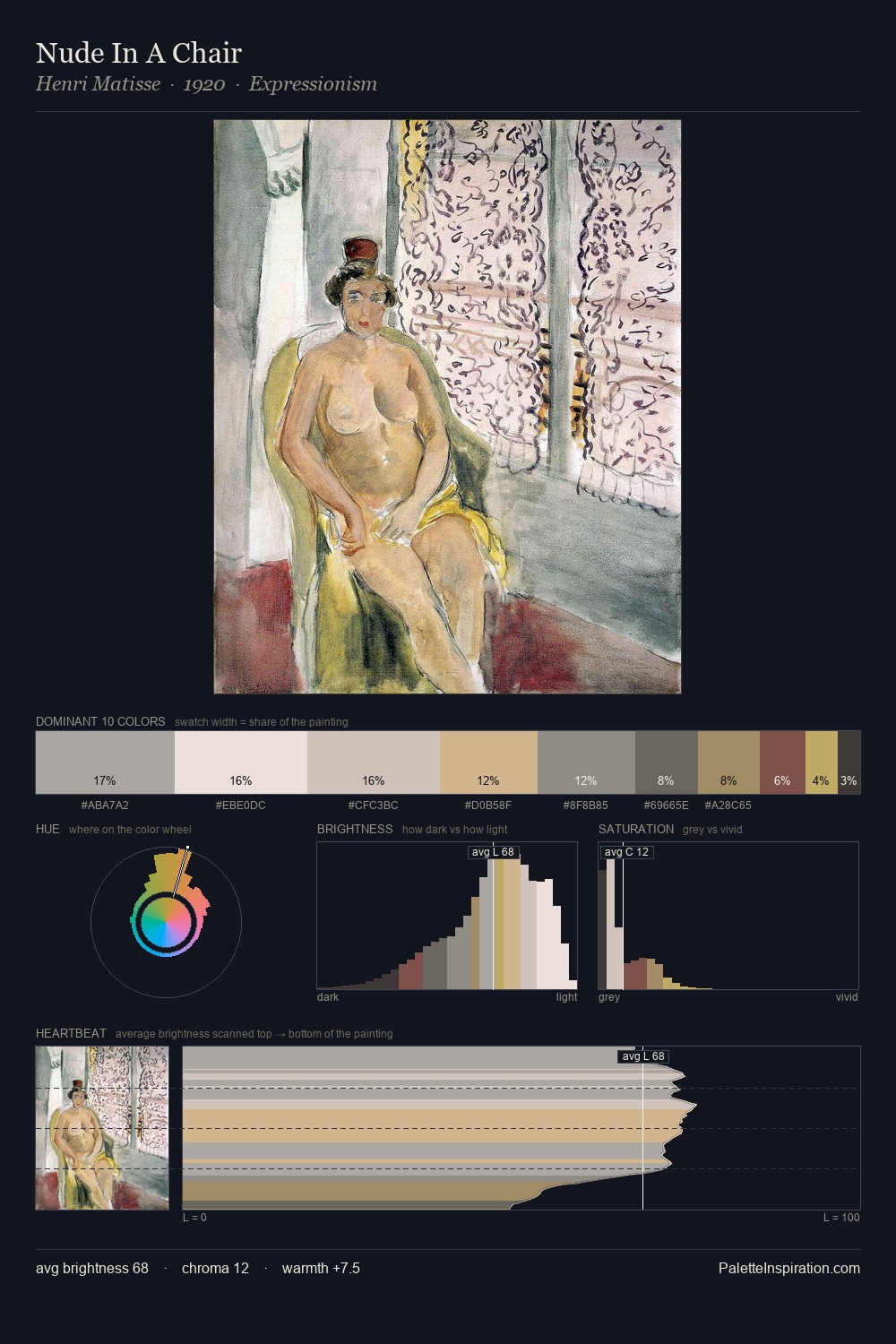The height and width of the screenshot is (1344, 896).
Task: Click the small painting thumbnail in Heartbeat
Action: 102,1128
